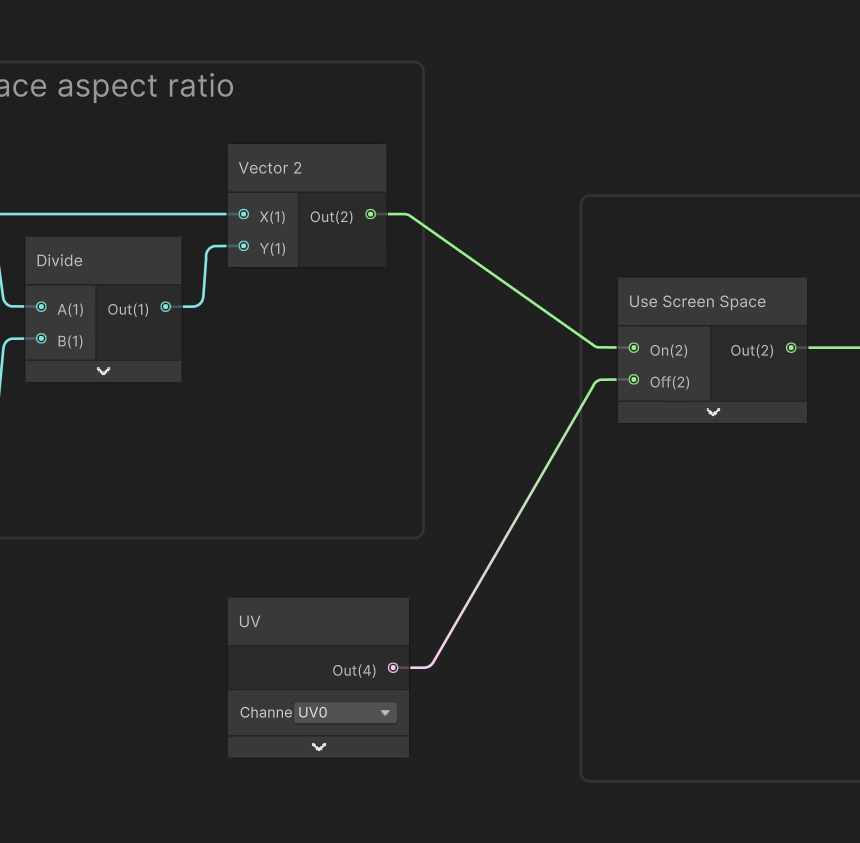Click the X(1) input port on Vector 2
Image resolution: width=860 pixels, height=843 pixels.
(x=242, y=214)
